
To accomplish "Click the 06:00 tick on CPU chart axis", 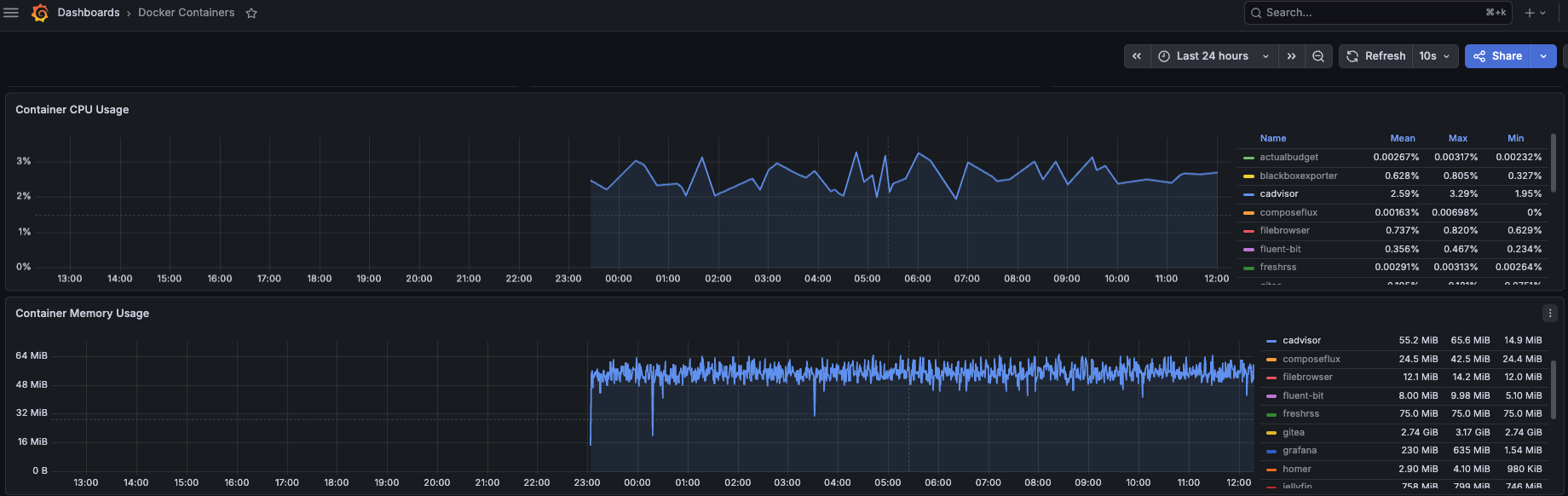I will pyautogui.click(x=917, y=280).
